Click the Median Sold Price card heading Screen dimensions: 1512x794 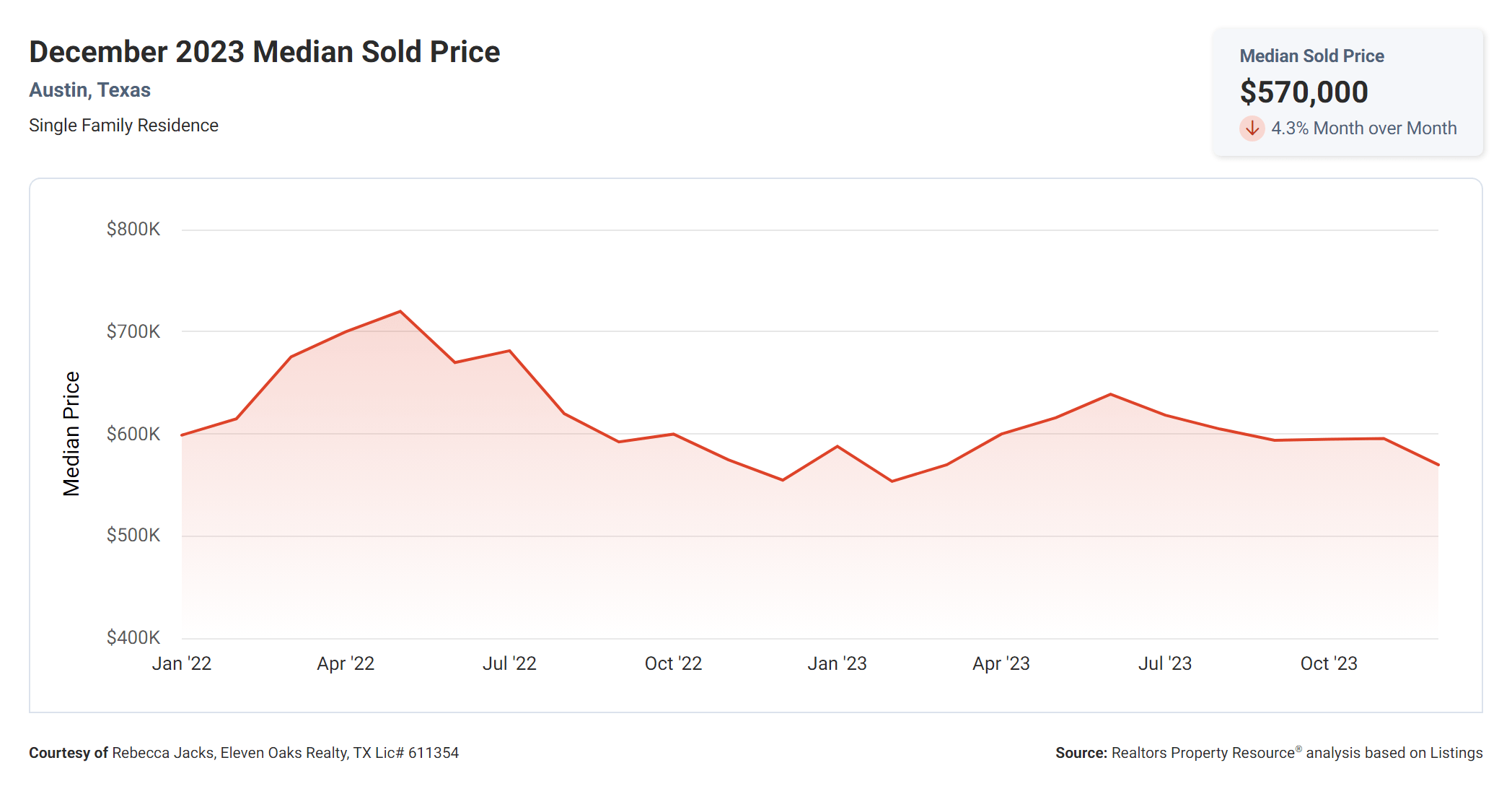[x=1311, y=56]
